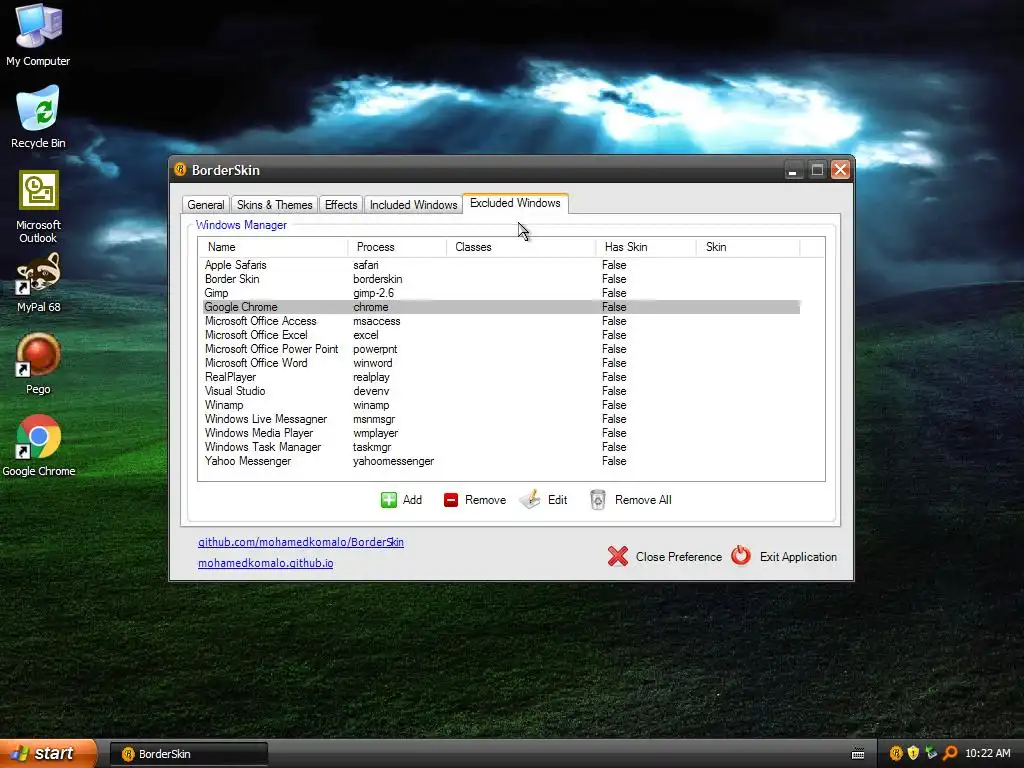Select the Border Skin row
Image resolution: width=1024 pixels, height=768 pixels.
click(x=502, y=279)
